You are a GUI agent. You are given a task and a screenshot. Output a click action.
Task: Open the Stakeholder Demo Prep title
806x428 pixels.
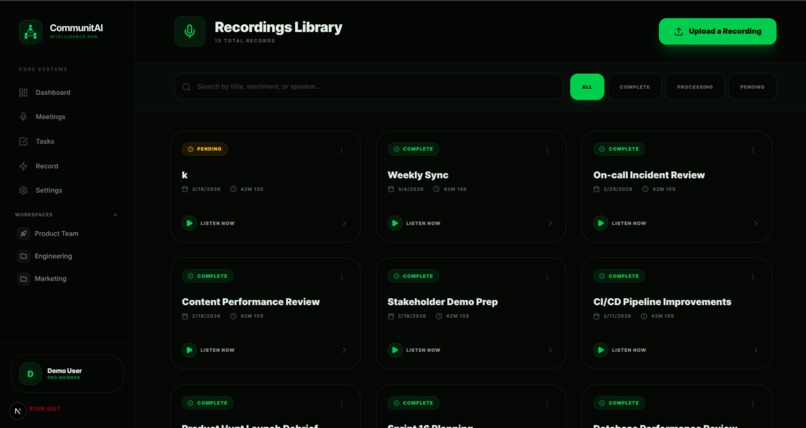click(443, 302)
